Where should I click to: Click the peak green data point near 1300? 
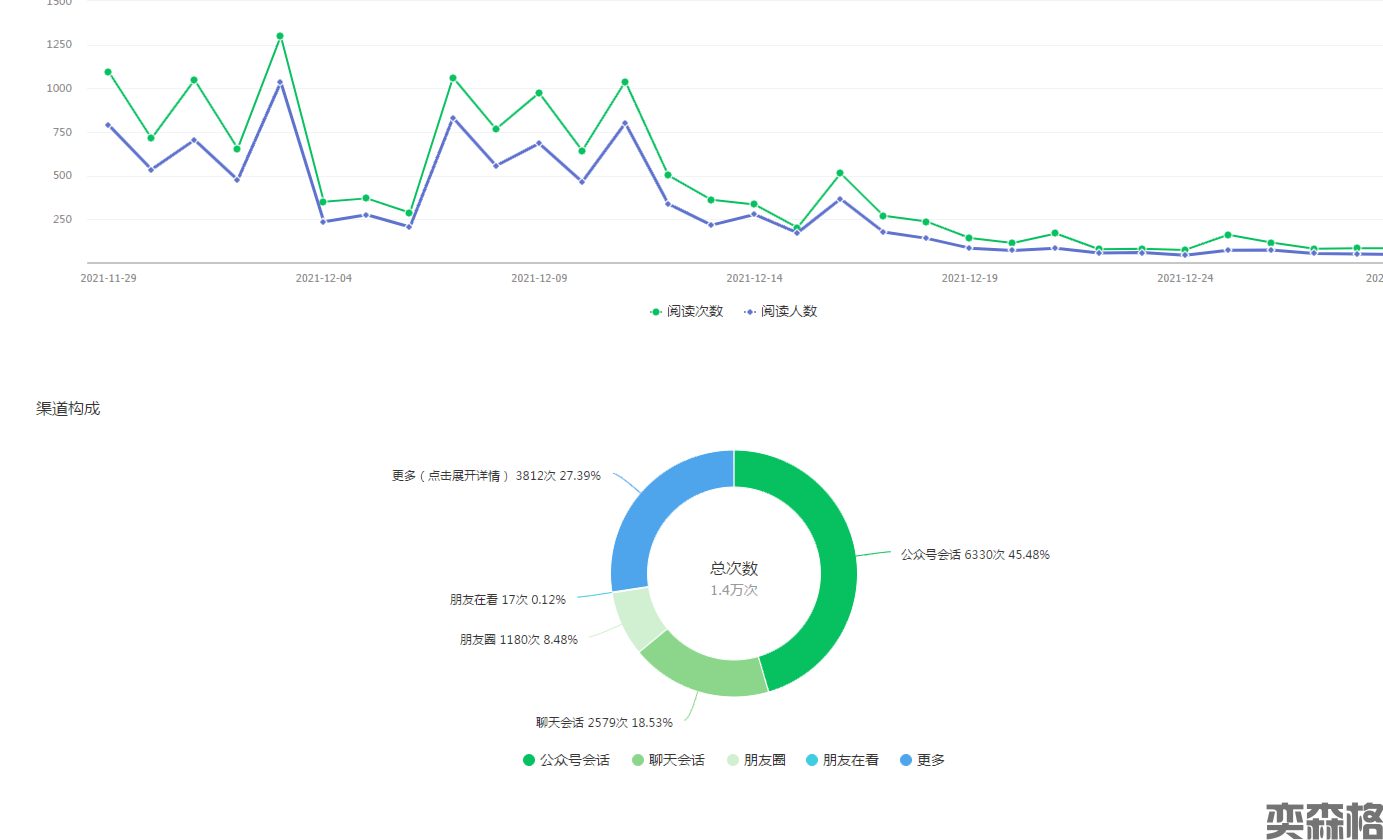tap(280, 36)
